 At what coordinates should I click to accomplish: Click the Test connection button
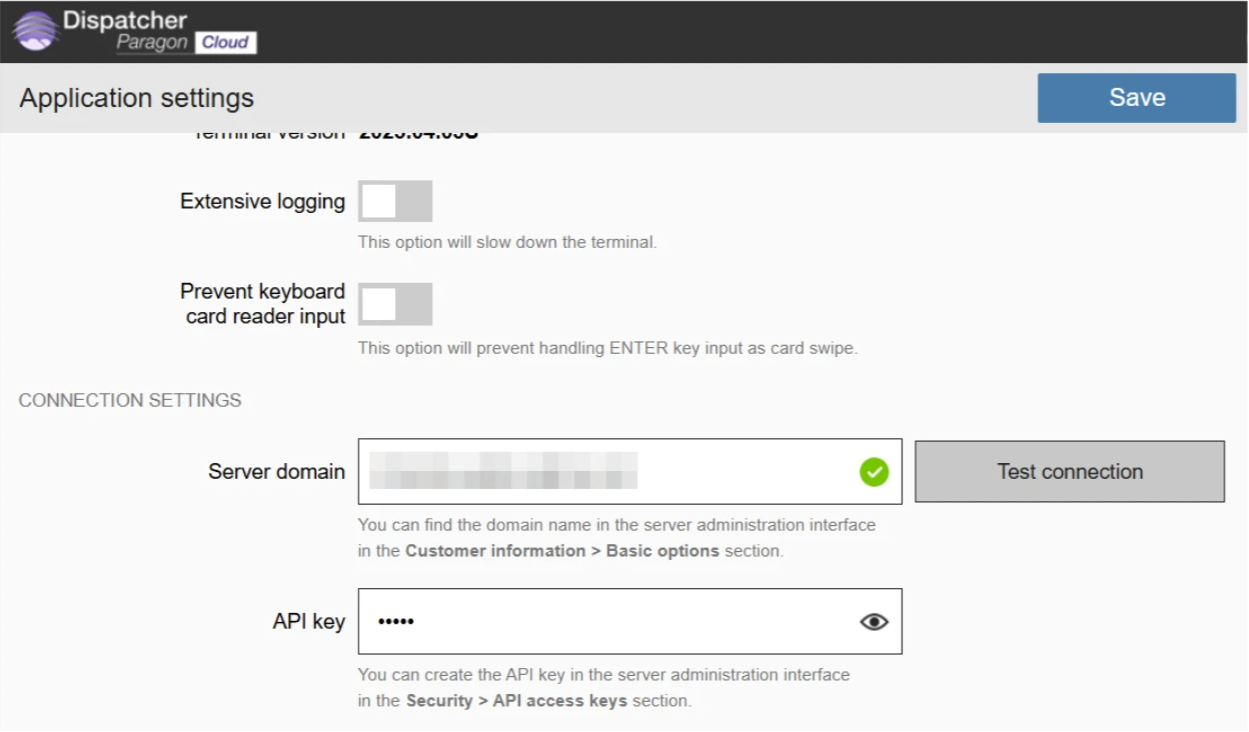[1069, 472]
